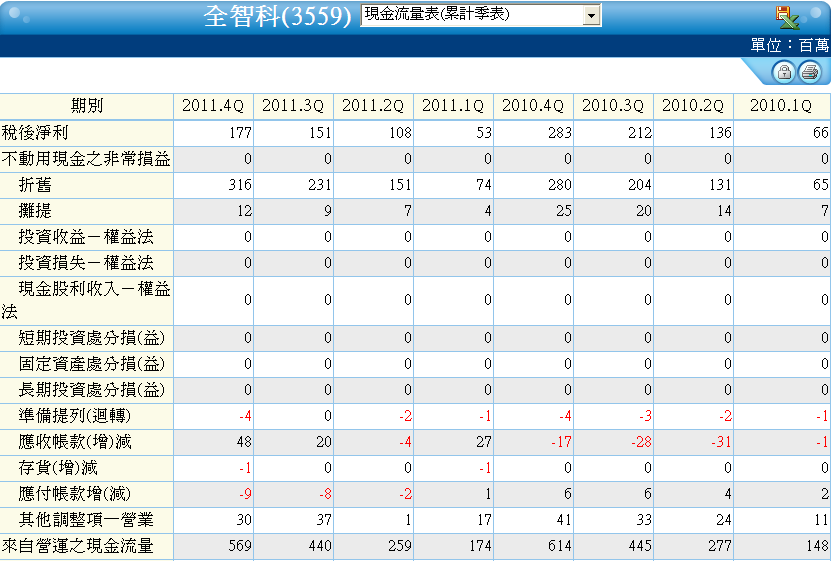Select the 2011.1Q column header

tap(453, 106)
